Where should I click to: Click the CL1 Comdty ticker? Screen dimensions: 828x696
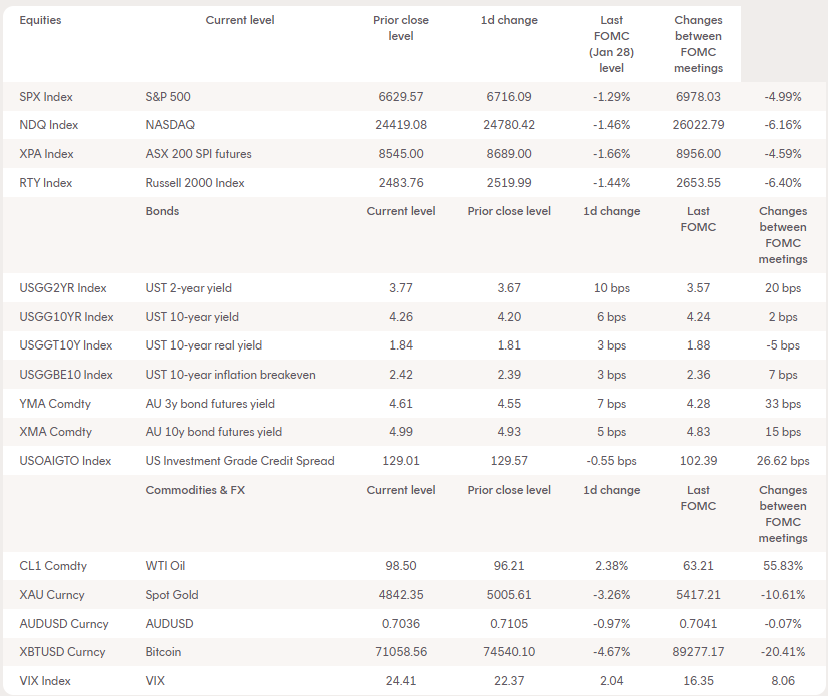53,566
